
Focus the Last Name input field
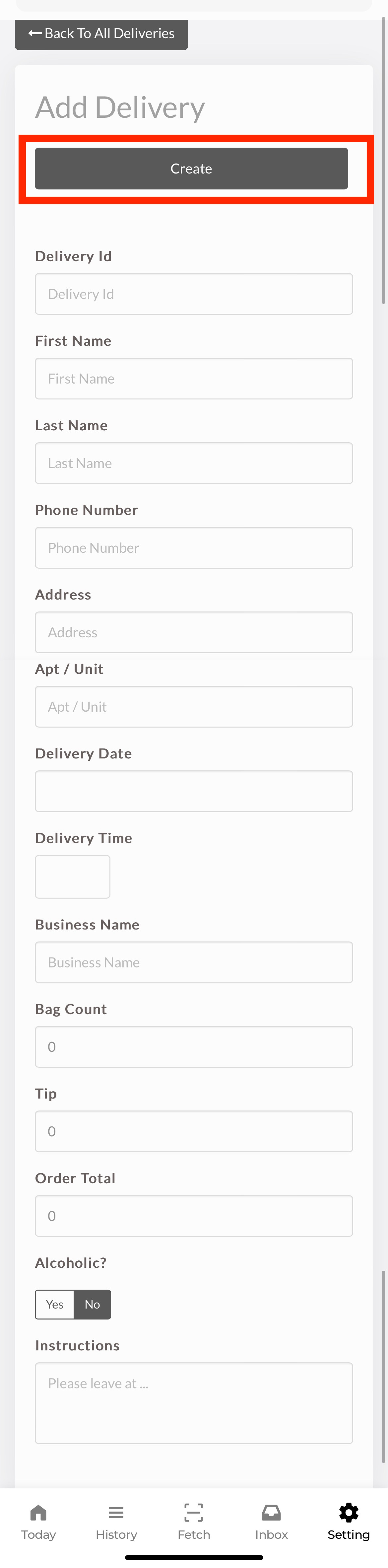pos(194,463)
